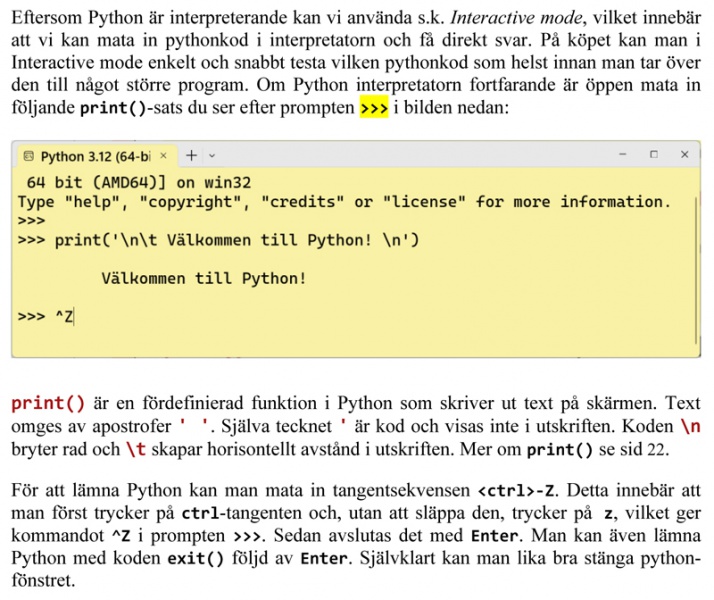Click the output text "Välkommen till Python!"

point(204,278)
